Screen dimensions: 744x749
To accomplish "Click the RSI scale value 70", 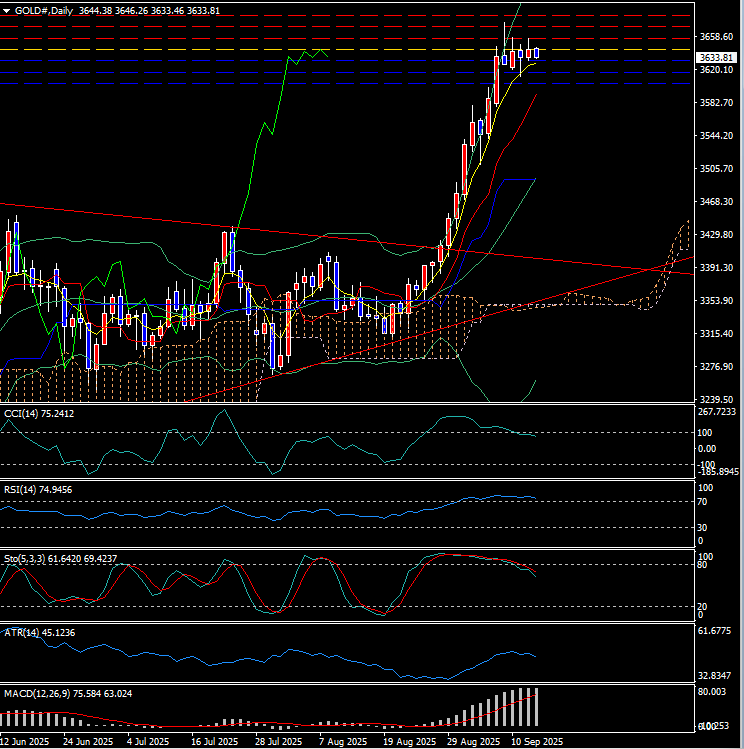I will (702, 502).
